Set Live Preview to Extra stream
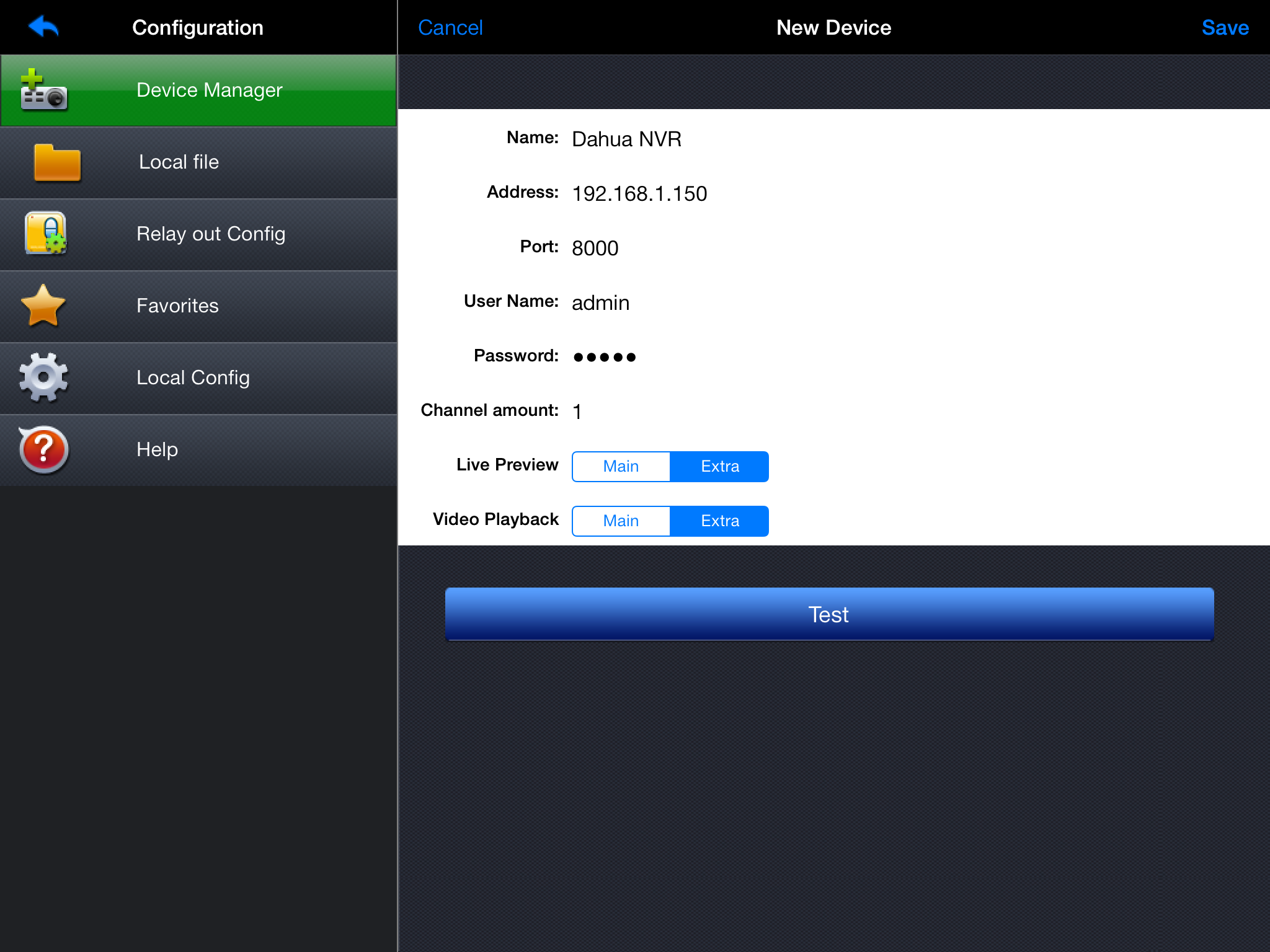The image size is (1270, 952). [719, 466]
